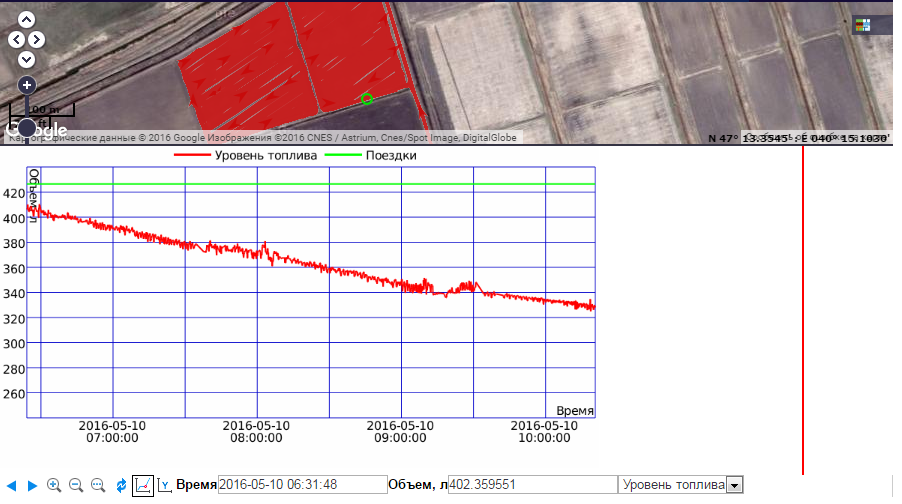Viewport: 902px width, 504px height.
Task: Refresh the chart with the blue arrows icon
Action: 121,485
